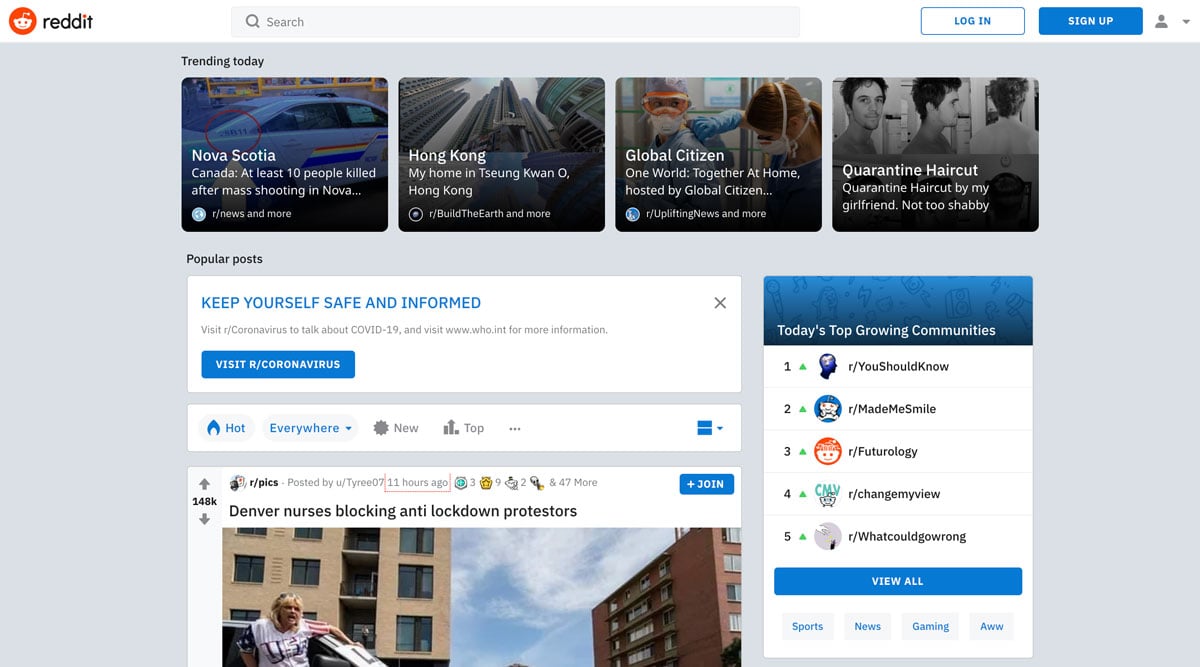
Task: Open r/changemyview community
Action: (x=894, y=494)
